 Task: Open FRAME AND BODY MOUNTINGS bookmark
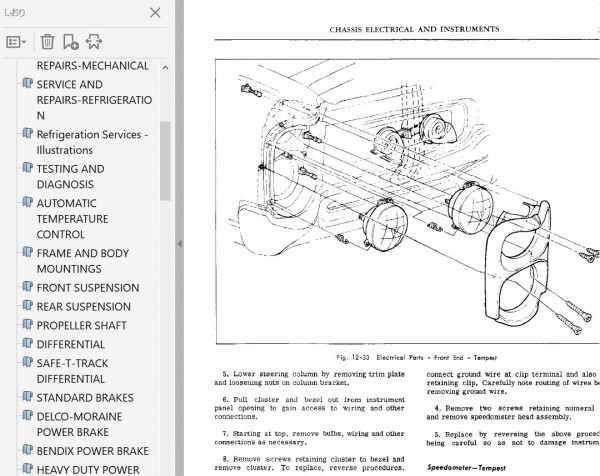[83, 261]
